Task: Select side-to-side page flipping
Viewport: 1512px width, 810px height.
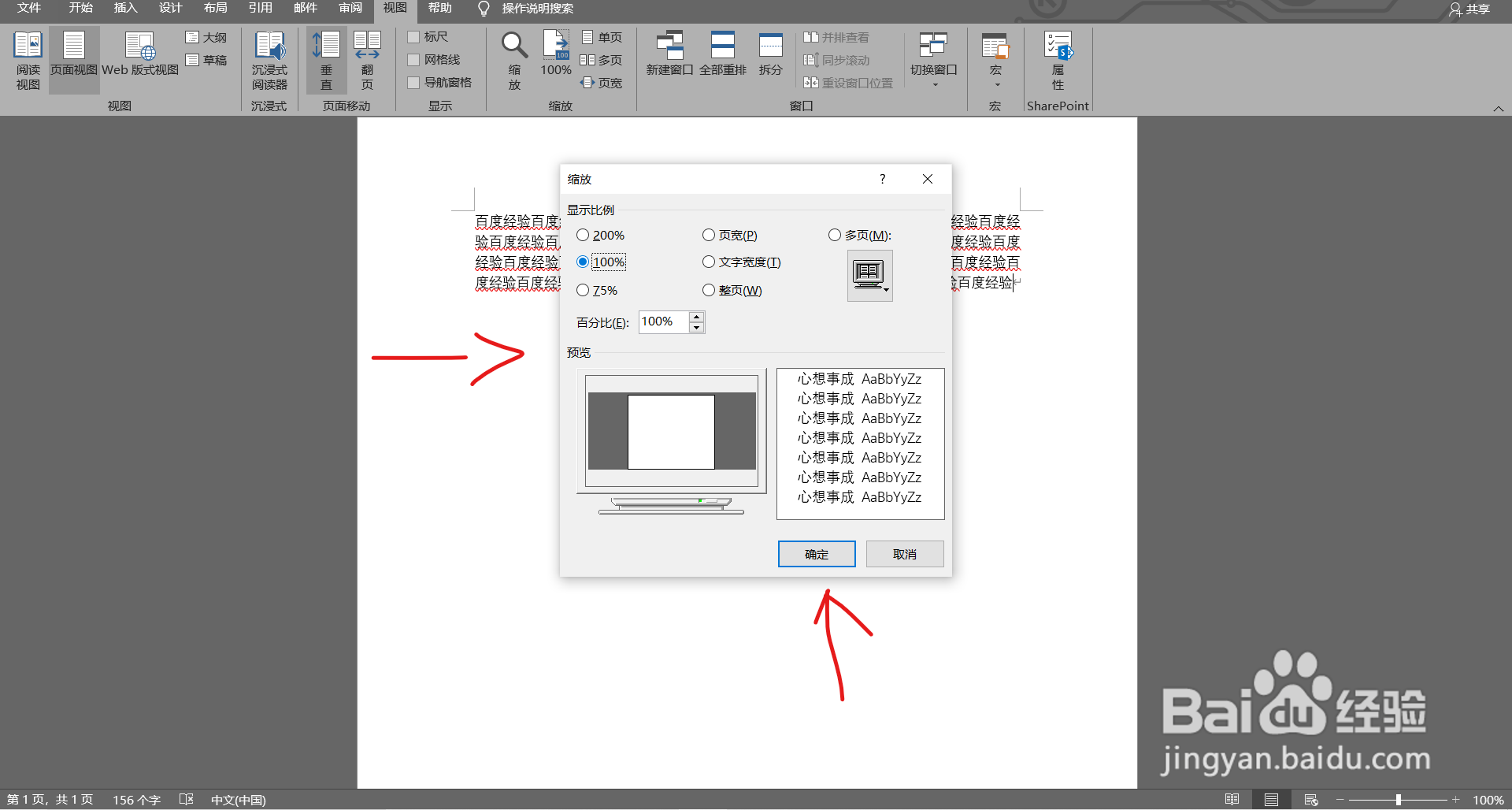Action: 367,61
